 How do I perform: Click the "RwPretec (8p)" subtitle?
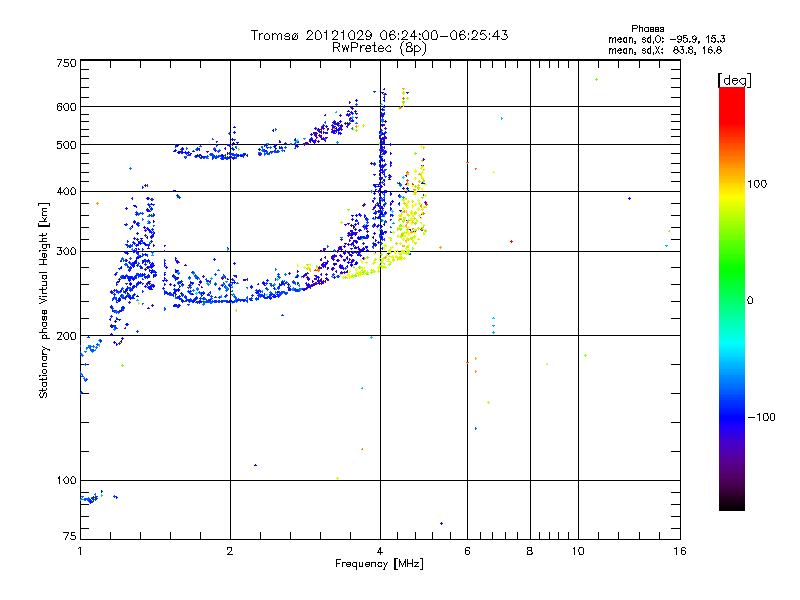(379, 48)
